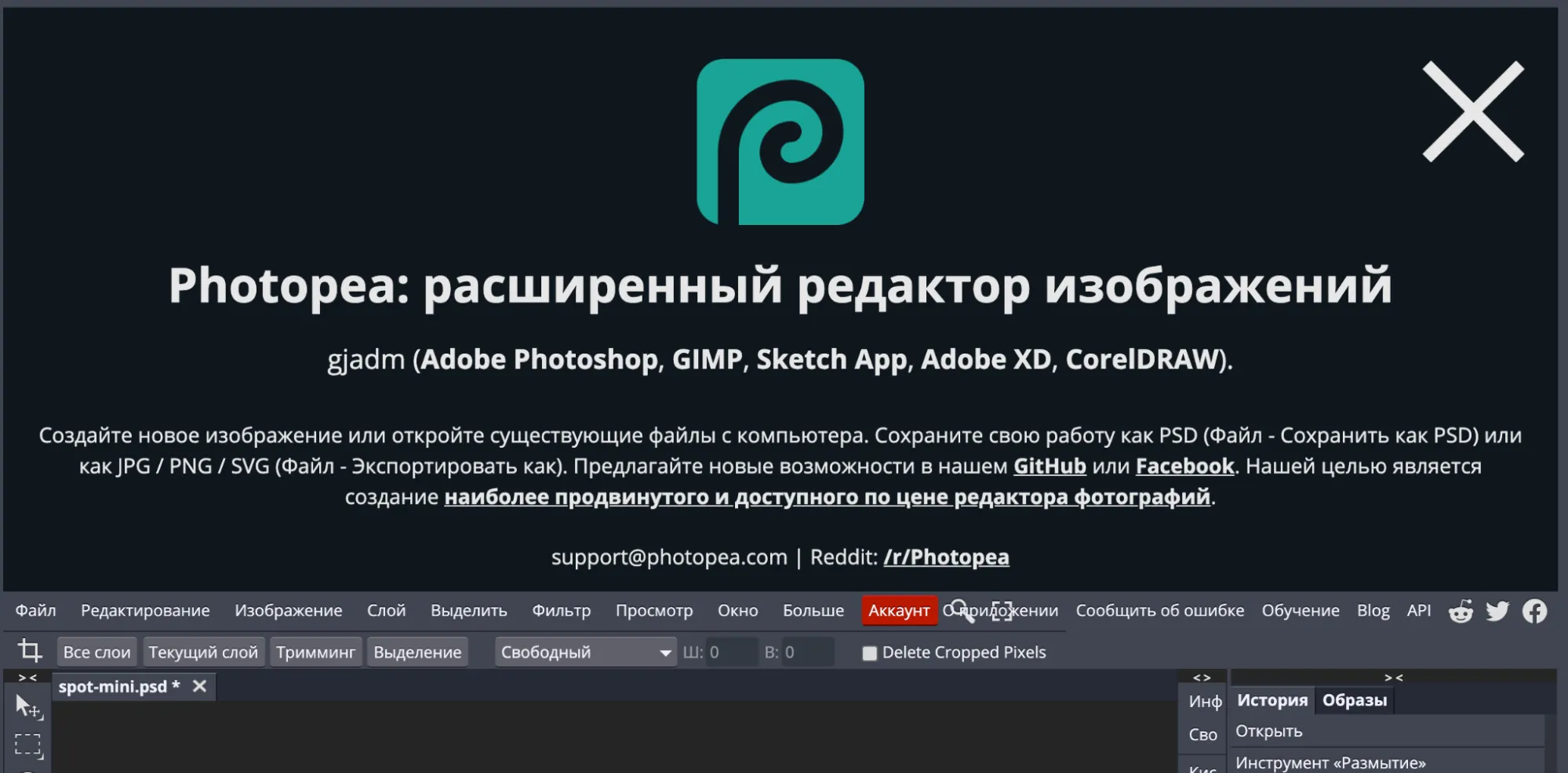Viewport: 1568px width, 773px height.
Task: Select Открыть step in History panel
Action: pos(1268,731)
